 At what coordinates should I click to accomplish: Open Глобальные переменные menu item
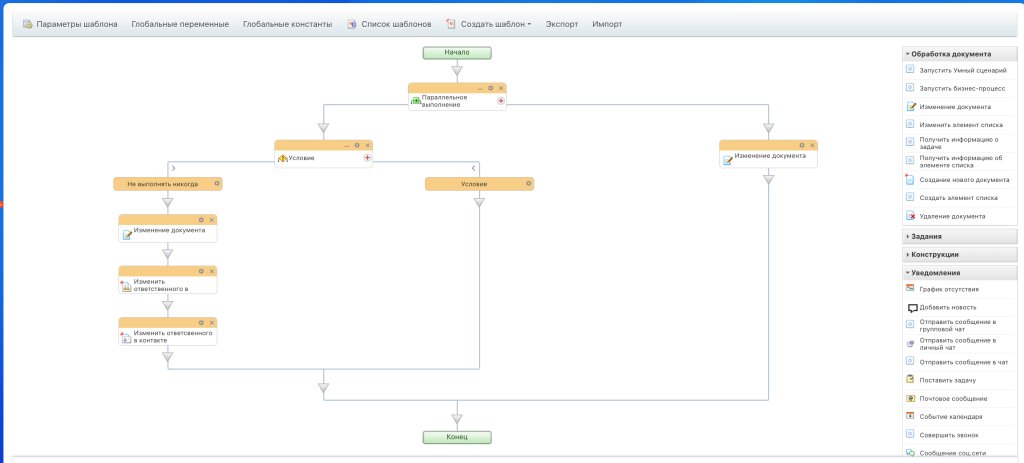180,24
